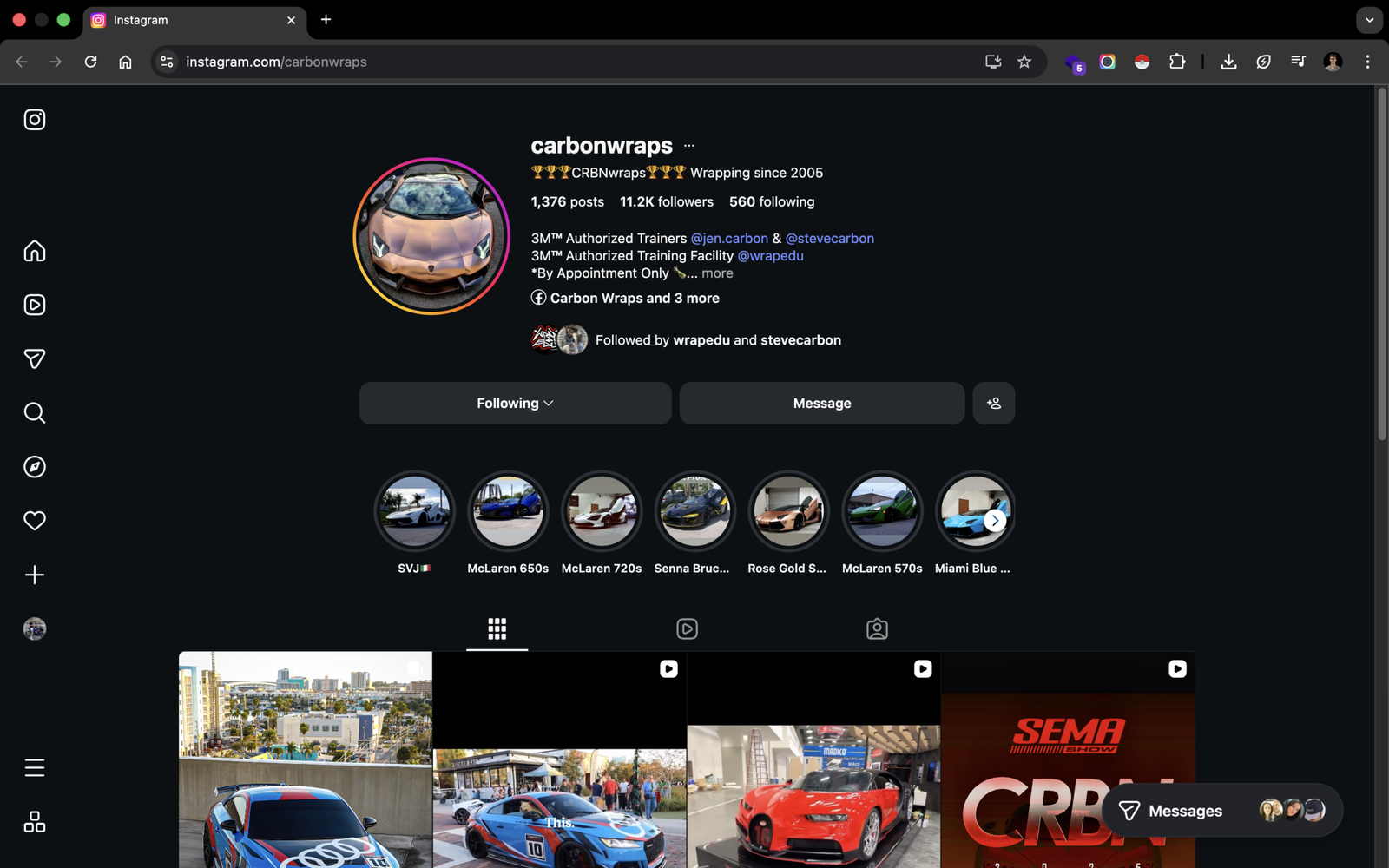Image resolution: width=1389 pixels, height=868 pixels.
Task: Open the SVJ story highlight
Action: tap(414, 511)
